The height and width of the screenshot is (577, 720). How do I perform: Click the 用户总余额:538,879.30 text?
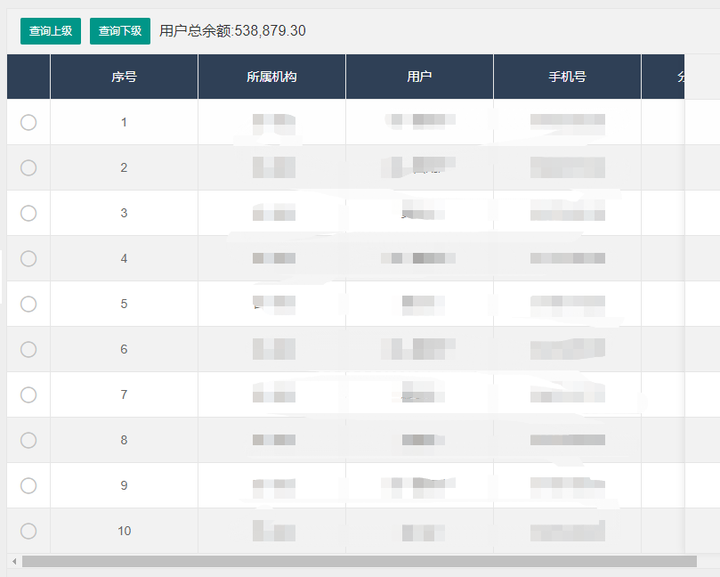(232, 31)
